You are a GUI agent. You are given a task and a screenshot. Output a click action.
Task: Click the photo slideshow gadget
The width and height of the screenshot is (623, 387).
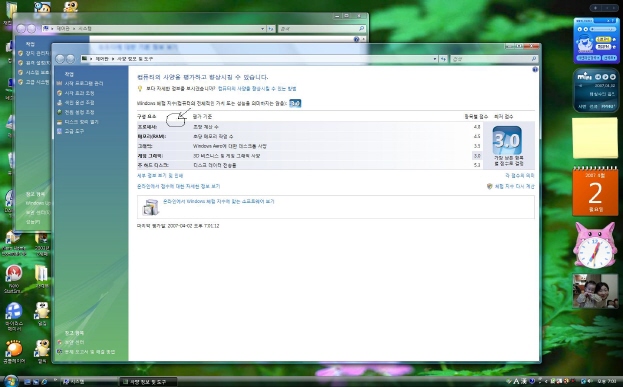click(595, 291)
